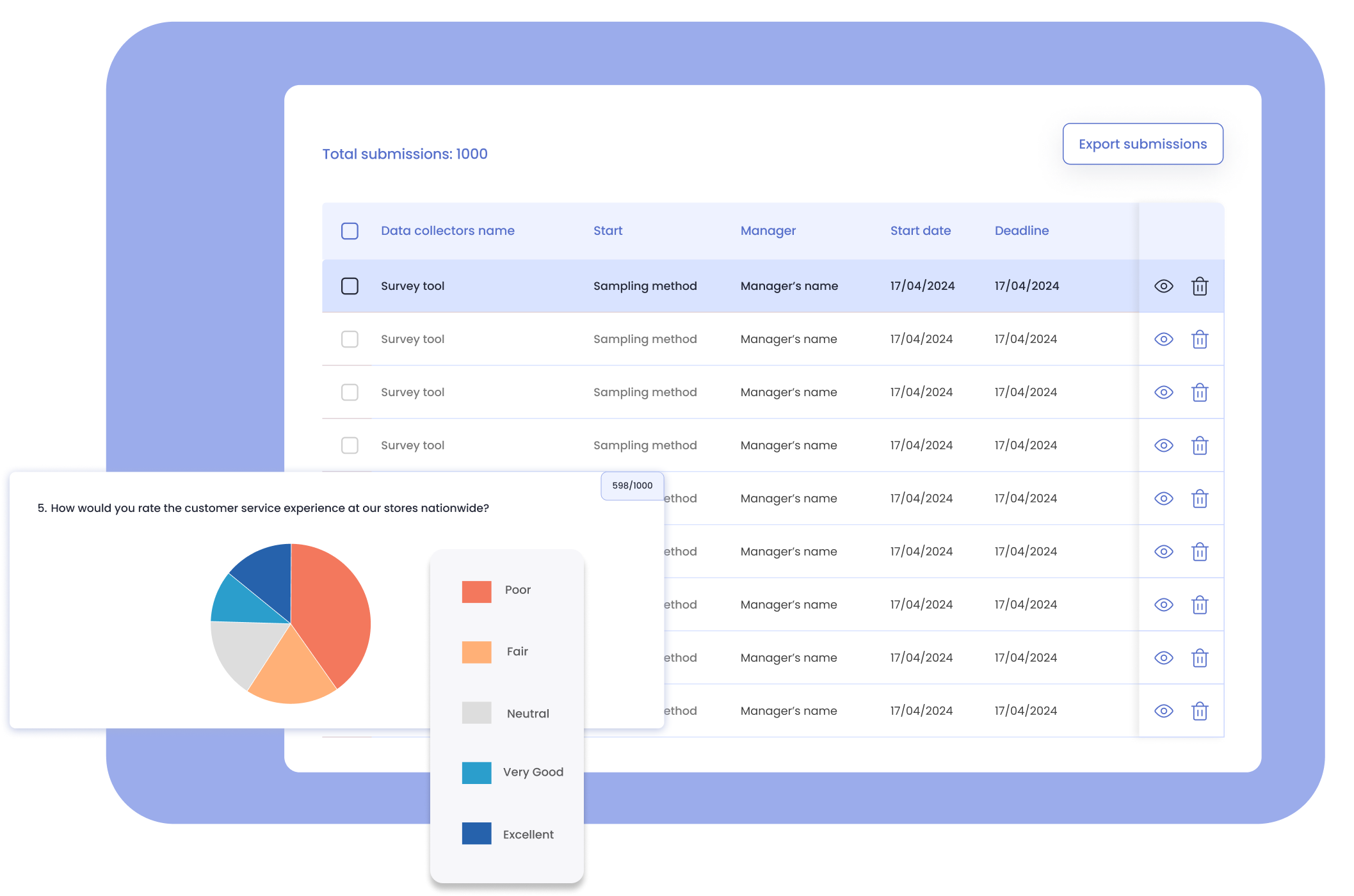Click Sampling method in the highlighted first row
Image resolution: width=1354 pixels, height=896 pixels.
tap(645, 286)
